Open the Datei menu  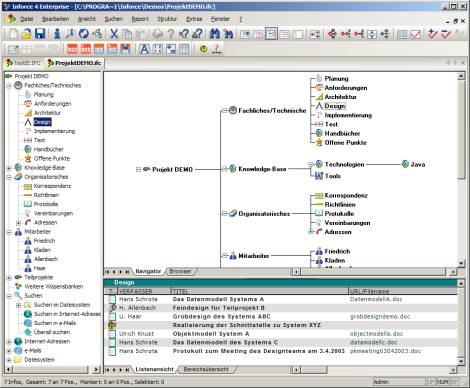(27, 19)
